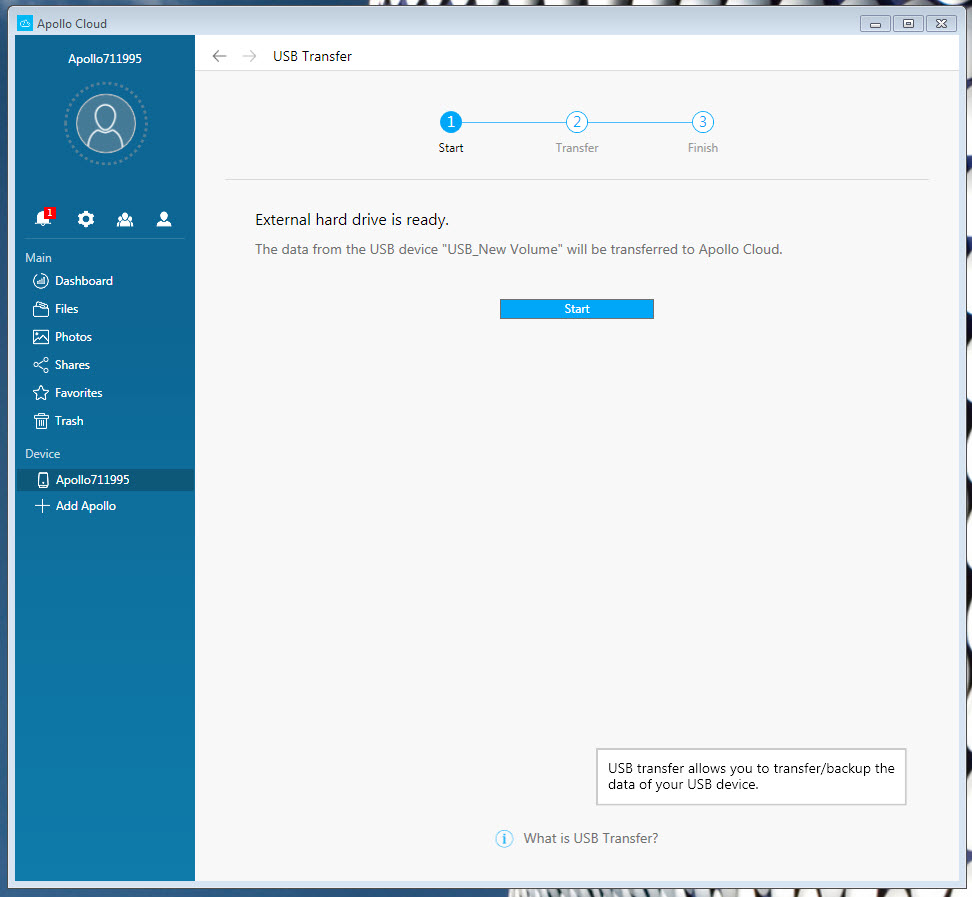
Task: Open Shares in the sidebar
Action: tap(72, 365)
